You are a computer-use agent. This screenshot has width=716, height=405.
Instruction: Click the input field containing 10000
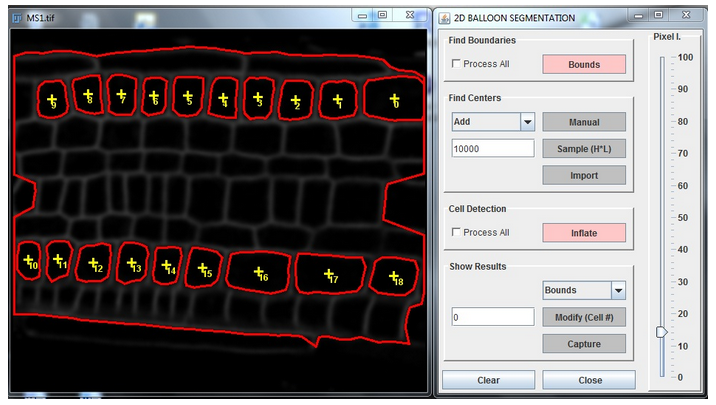pyautogui.click(x=493, y=148)
